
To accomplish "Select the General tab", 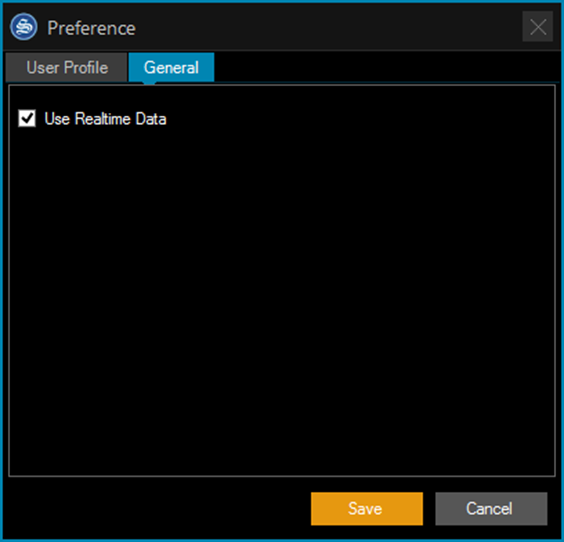I will coord(172,67).
